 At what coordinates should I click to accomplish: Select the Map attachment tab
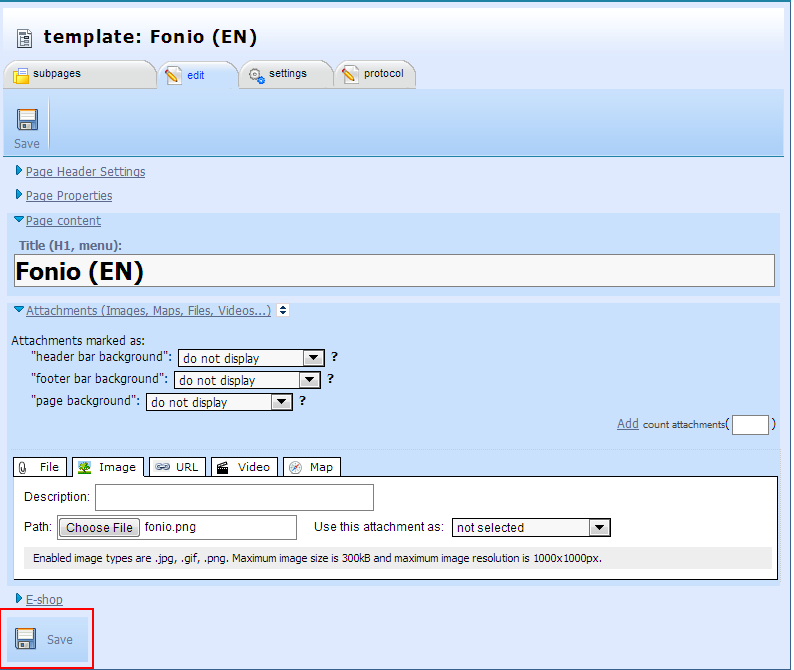(x=312, y=467)
